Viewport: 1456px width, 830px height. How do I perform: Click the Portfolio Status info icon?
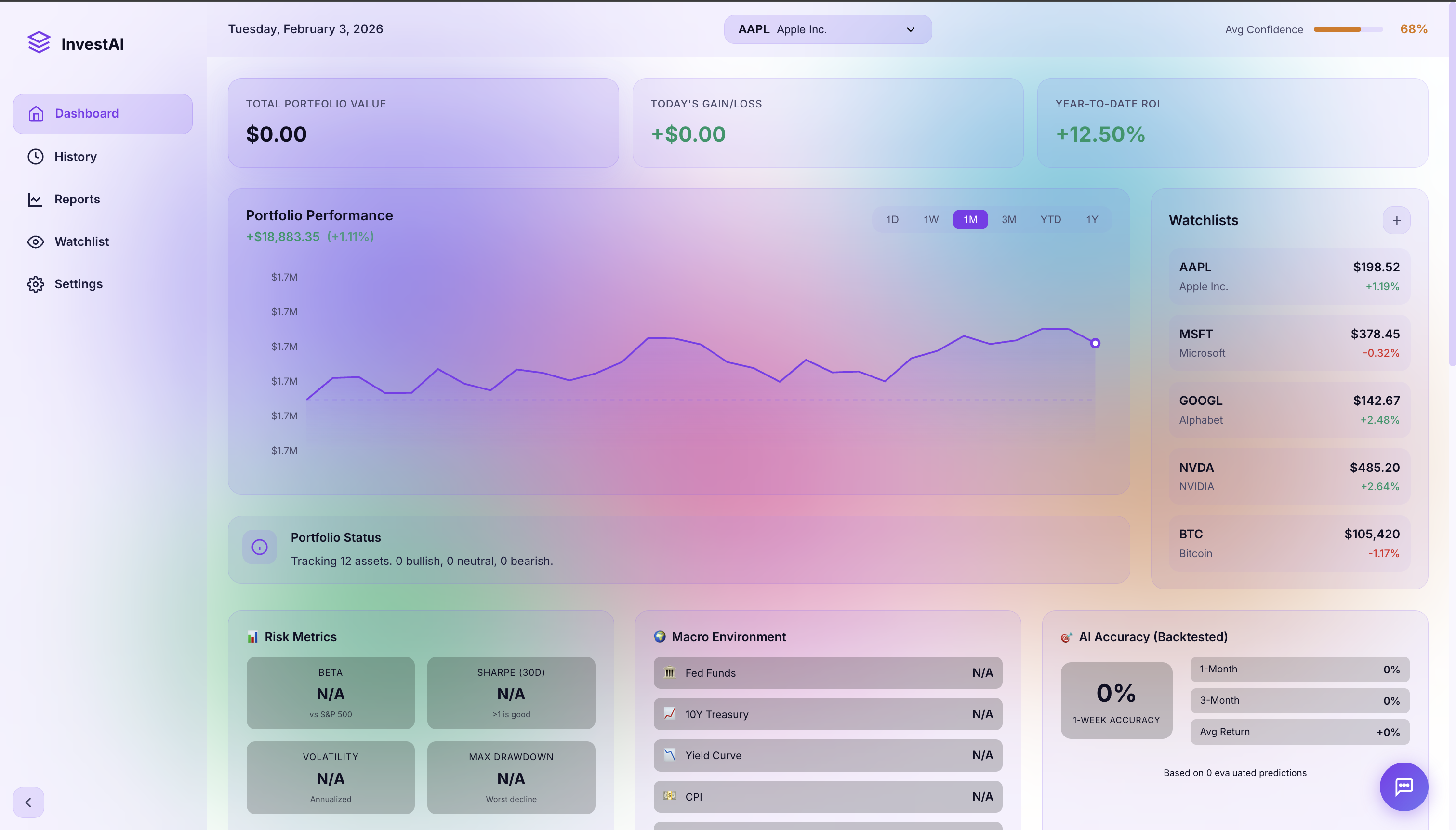click(x=260, y=547)
